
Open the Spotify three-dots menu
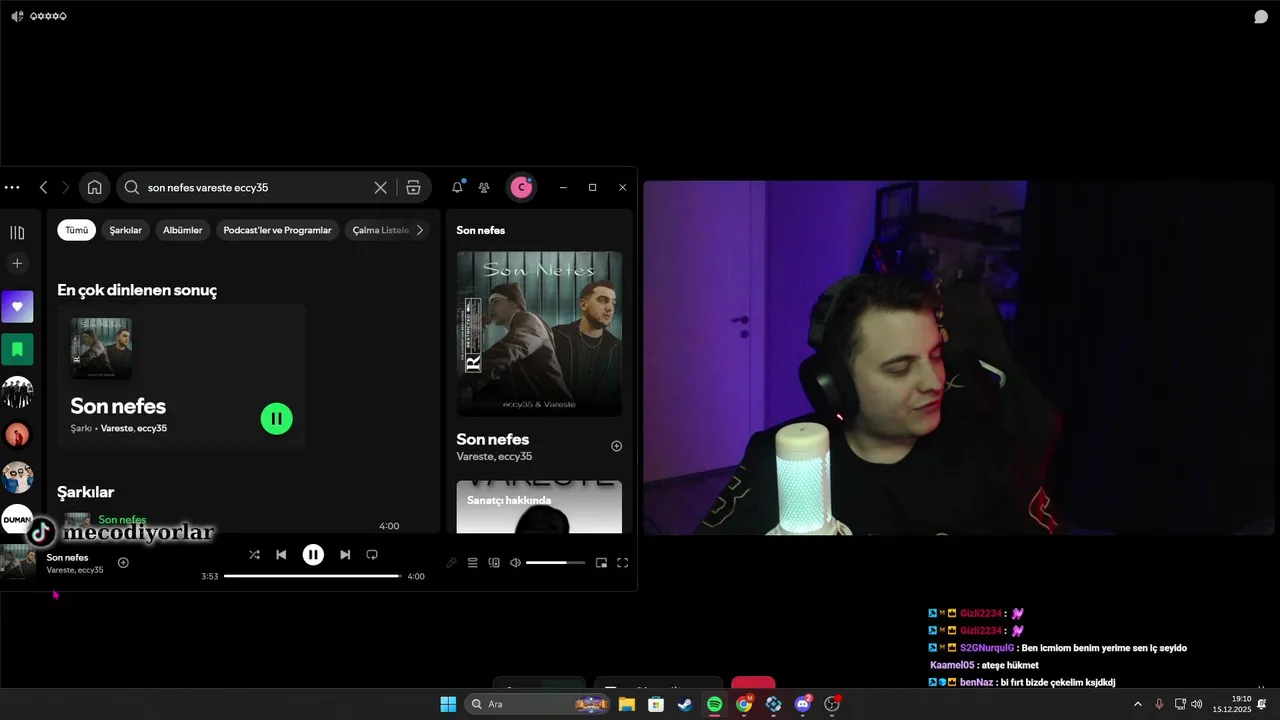point(12,187)
